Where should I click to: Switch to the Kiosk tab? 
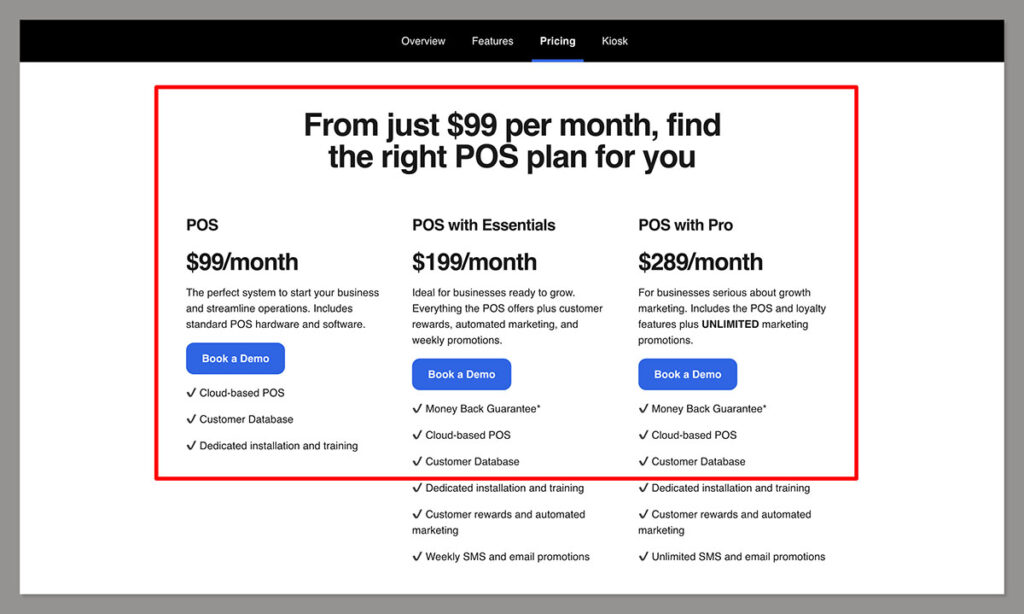[x=614, y=41]
